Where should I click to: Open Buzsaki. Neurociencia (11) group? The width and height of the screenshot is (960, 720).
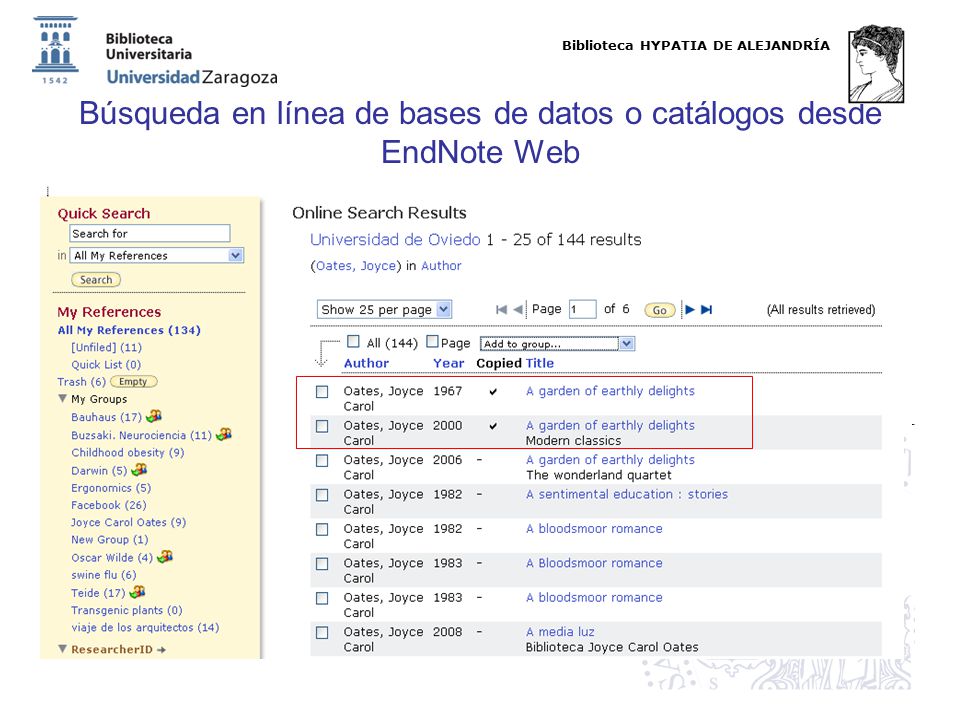[x=141, y=435]
